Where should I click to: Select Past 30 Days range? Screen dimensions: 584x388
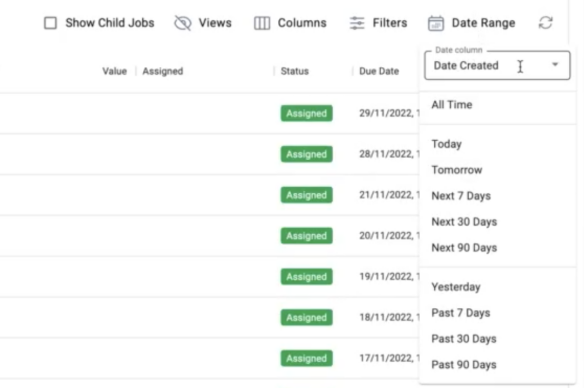point(464,339)
